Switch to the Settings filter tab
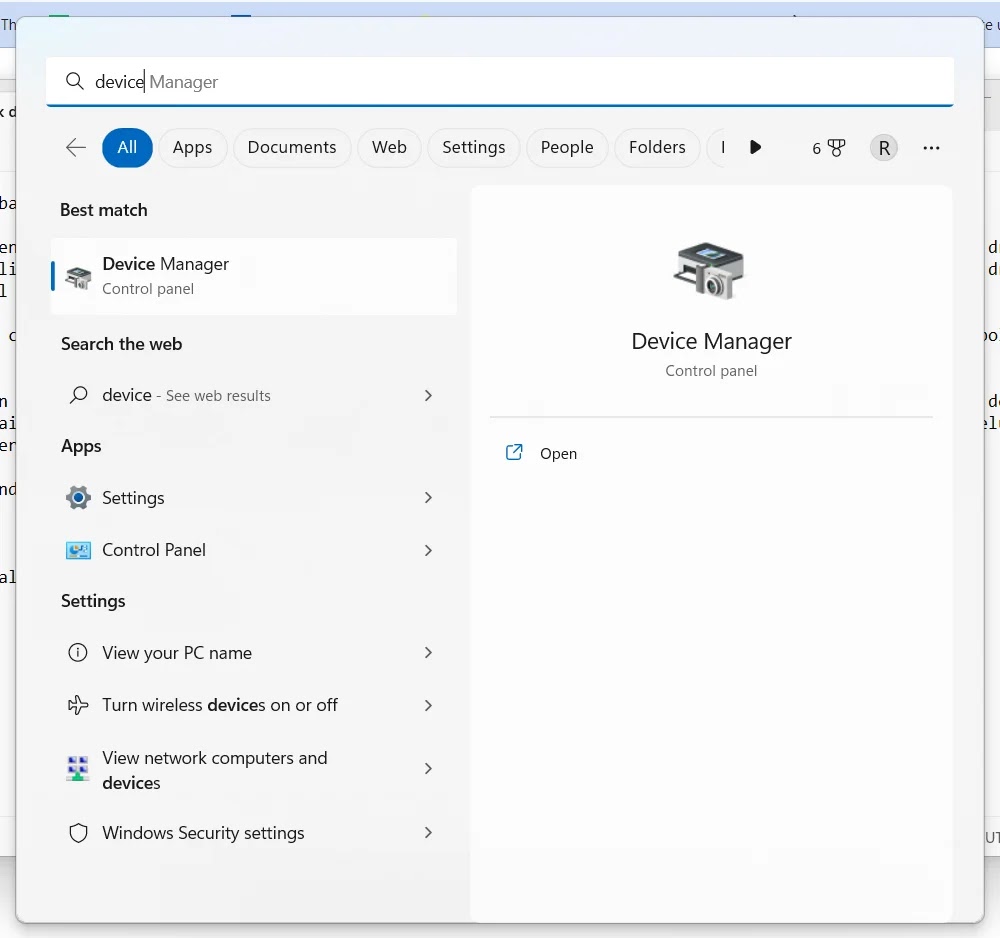The image size is (1000, 938). tap(473, 147)
